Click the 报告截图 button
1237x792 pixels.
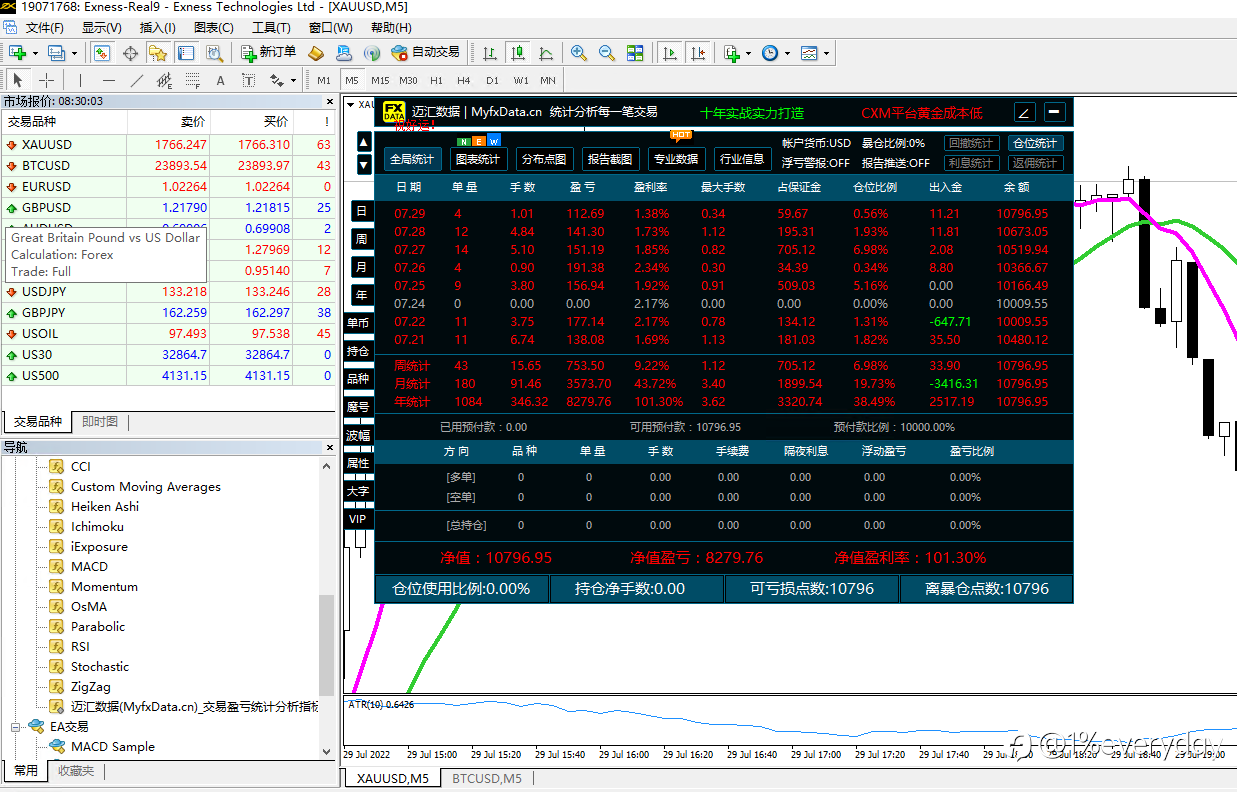609,159
